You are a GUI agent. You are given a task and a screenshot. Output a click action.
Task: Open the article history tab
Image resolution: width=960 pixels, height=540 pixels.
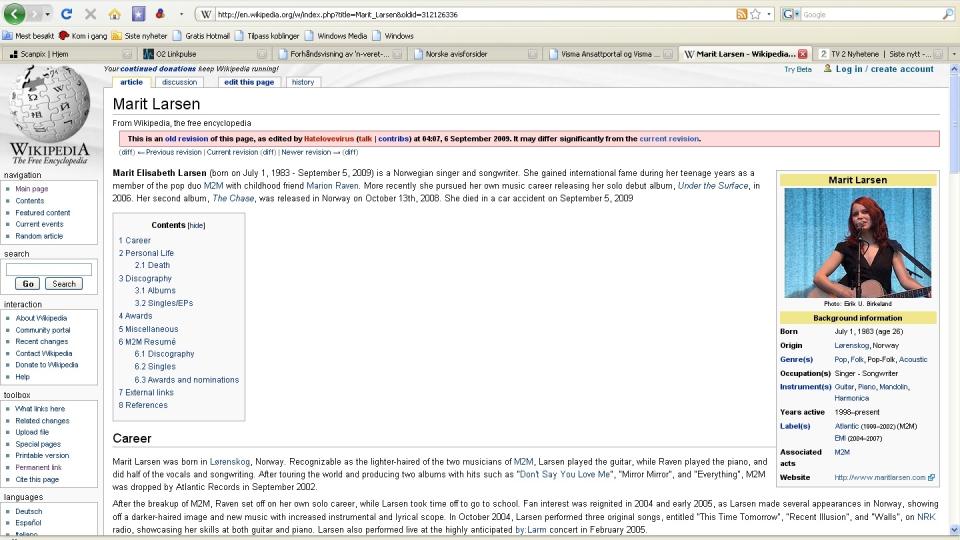coord(302,82)
